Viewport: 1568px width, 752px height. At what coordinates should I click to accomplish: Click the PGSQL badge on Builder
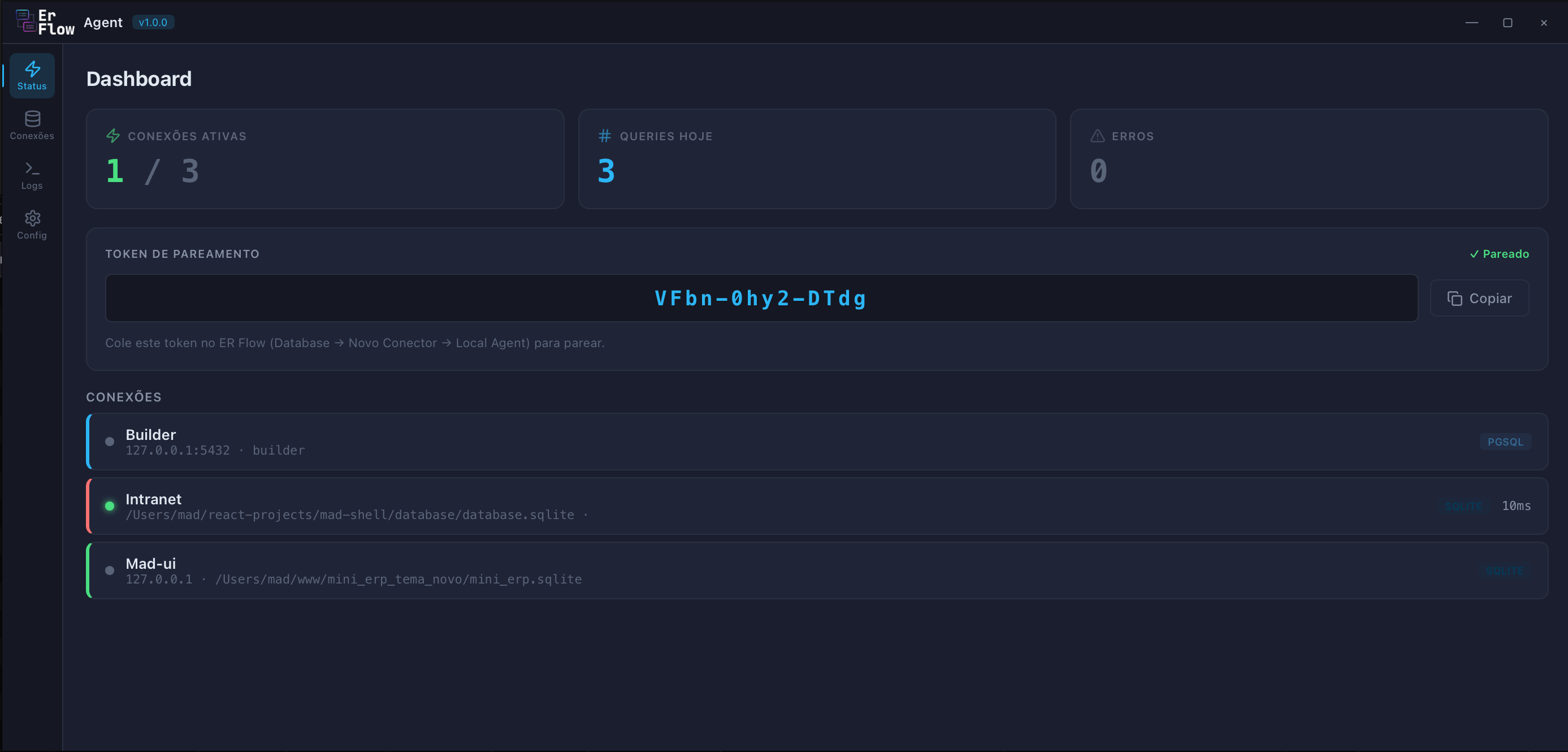pos(1505,442)
